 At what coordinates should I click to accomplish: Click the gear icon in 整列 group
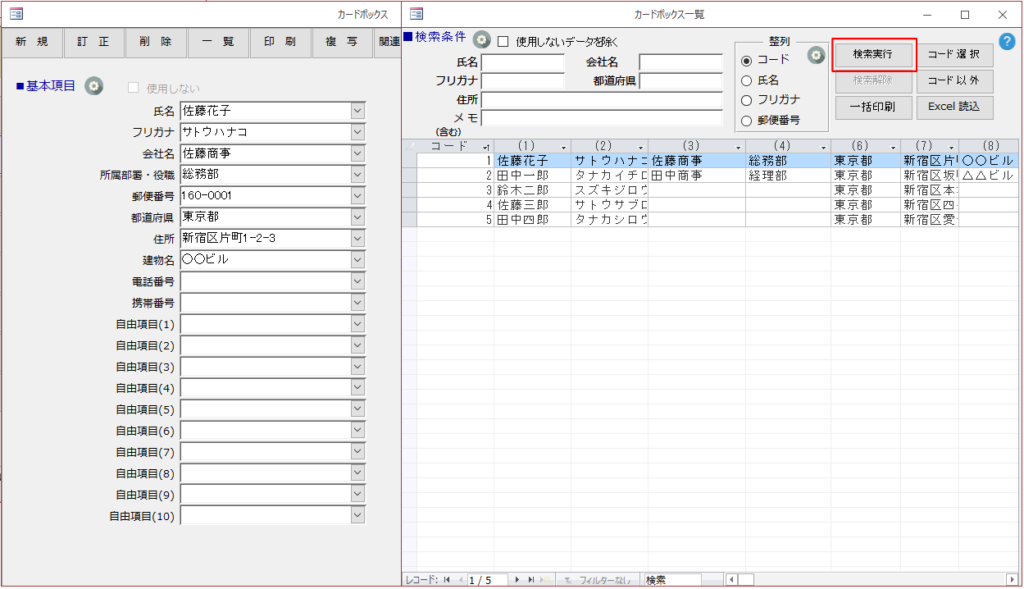(x=816, y=55)
